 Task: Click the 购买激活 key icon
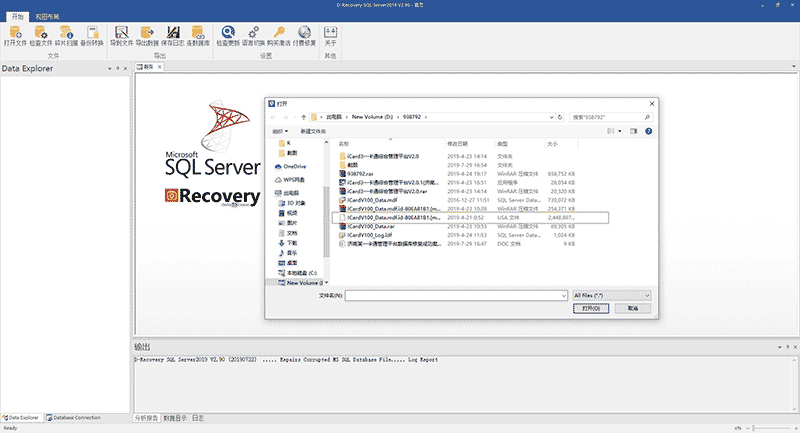coord(279,36)
